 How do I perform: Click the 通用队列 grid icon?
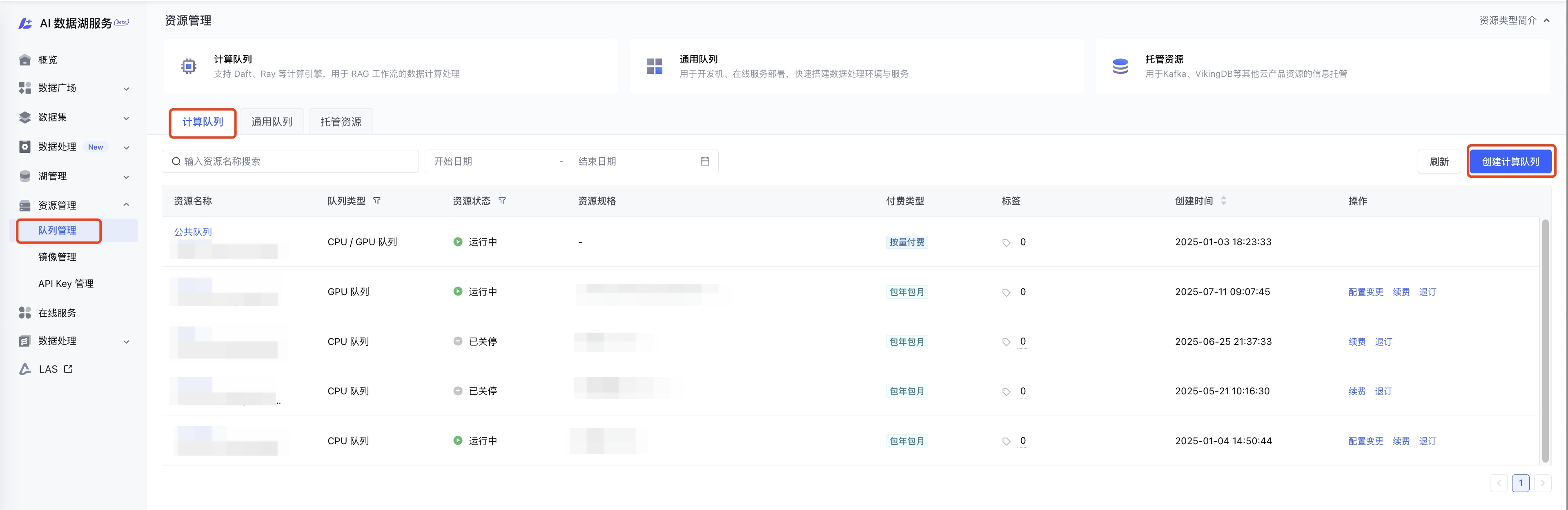pyautogui.click(x=654, y=66)
